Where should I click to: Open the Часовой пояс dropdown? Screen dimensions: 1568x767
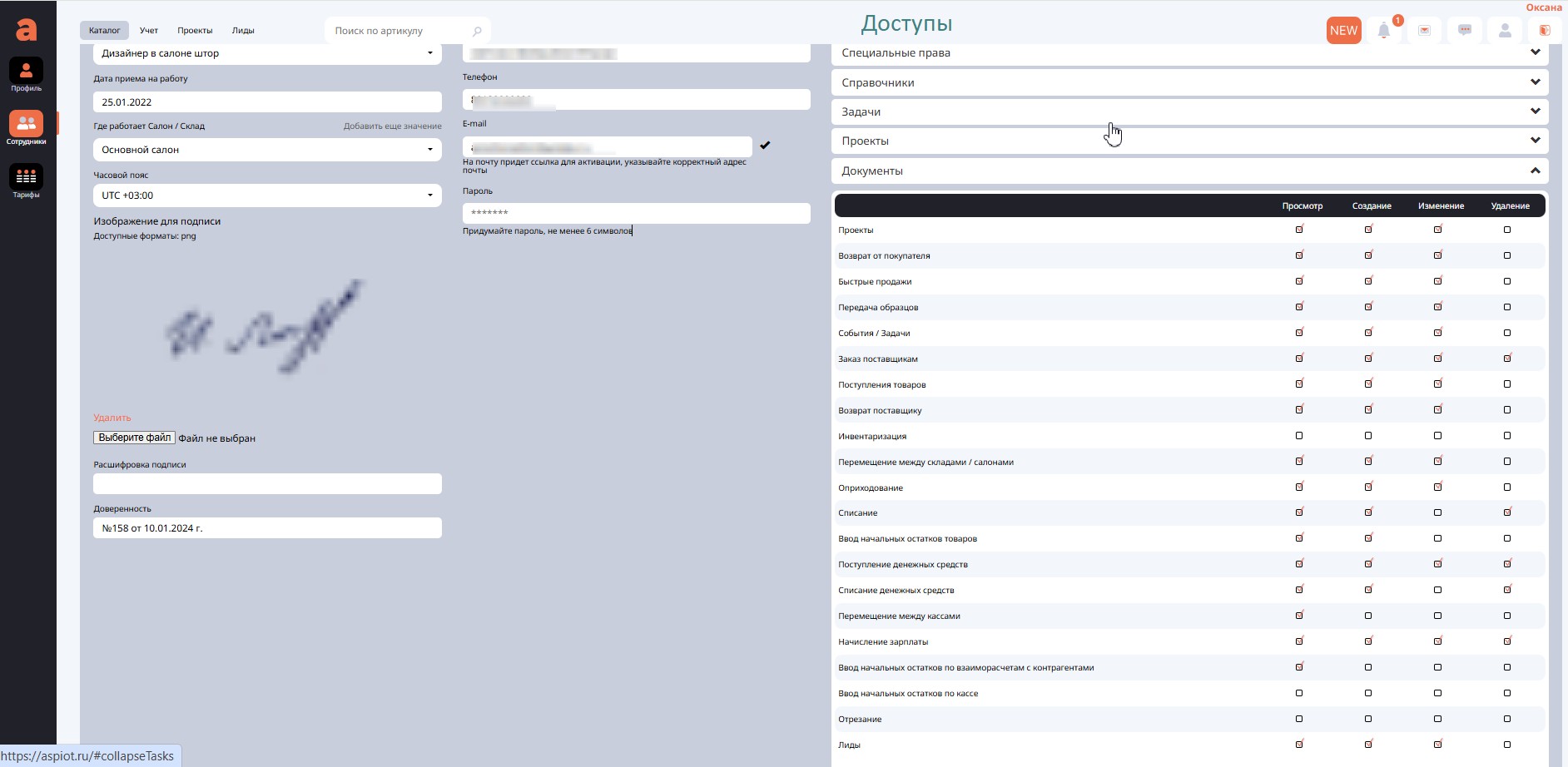point(267,195)
